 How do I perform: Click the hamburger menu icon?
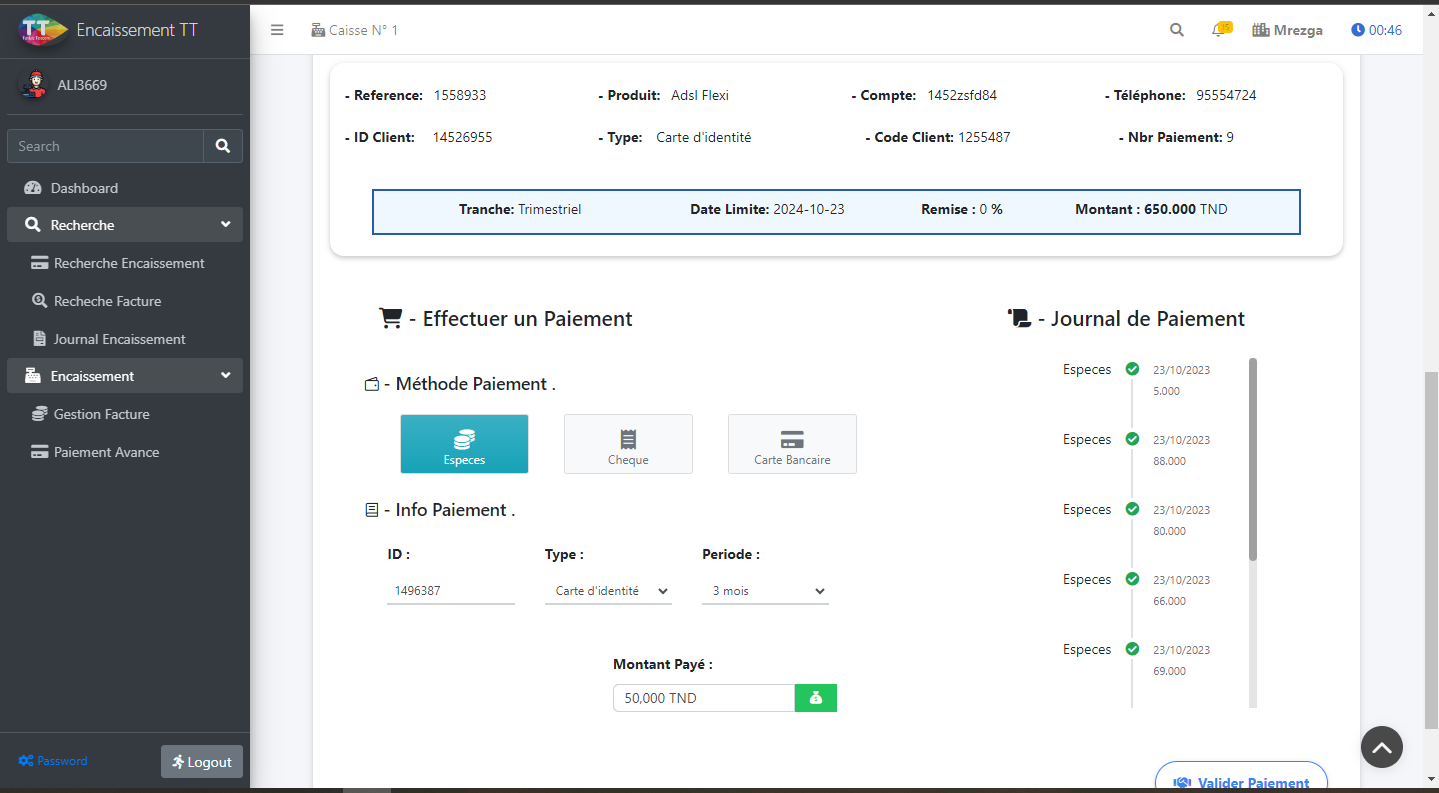pos(277,30)
